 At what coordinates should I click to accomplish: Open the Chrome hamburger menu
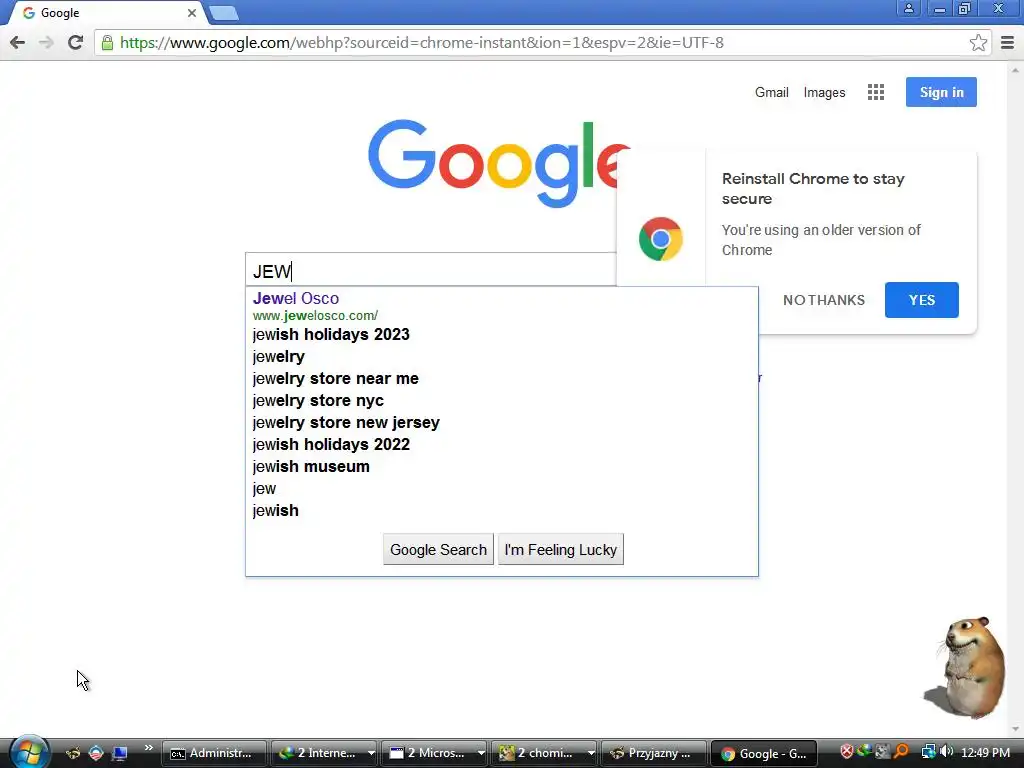pos(1007,43)
